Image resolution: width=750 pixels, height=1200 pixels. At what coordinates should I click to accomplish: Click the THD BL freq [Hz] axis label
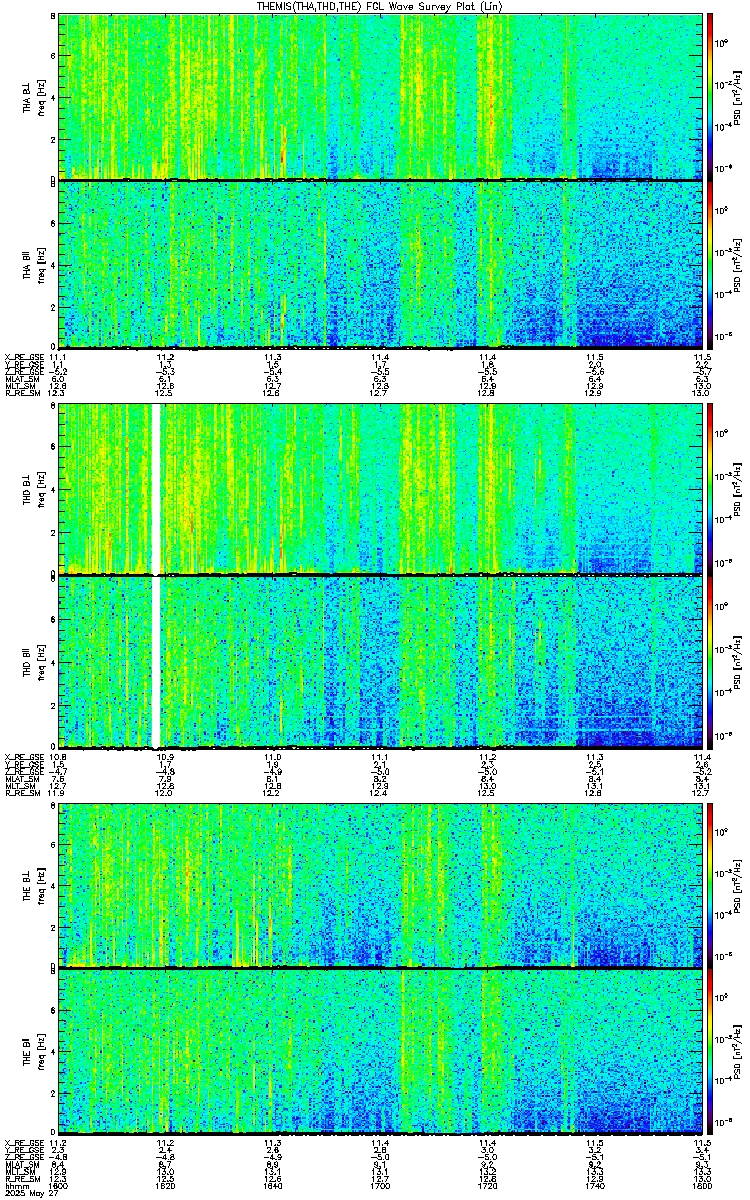(x=41, y=491)
